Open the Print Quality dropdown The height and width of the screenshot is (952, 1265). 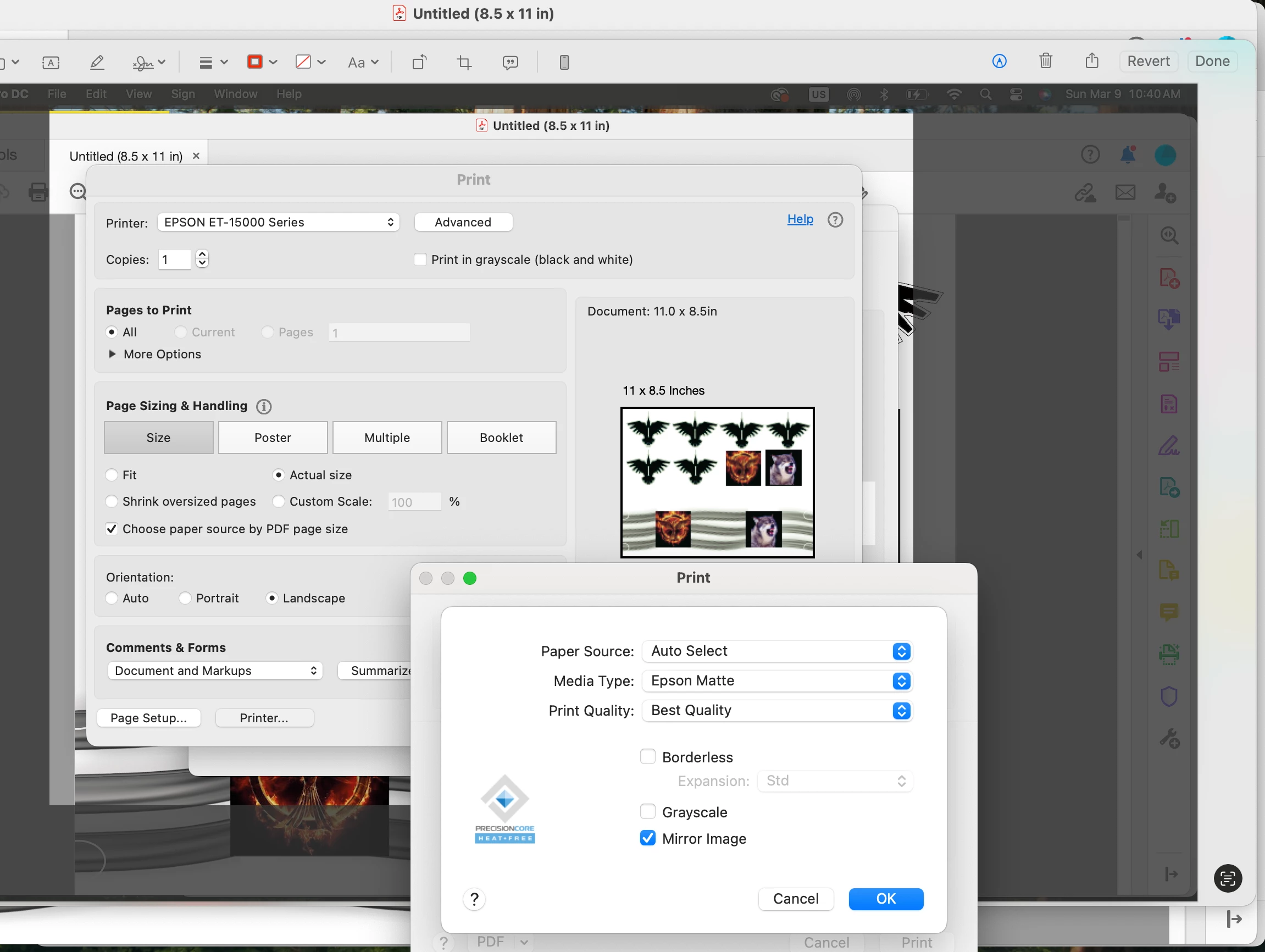pos(776,710)
